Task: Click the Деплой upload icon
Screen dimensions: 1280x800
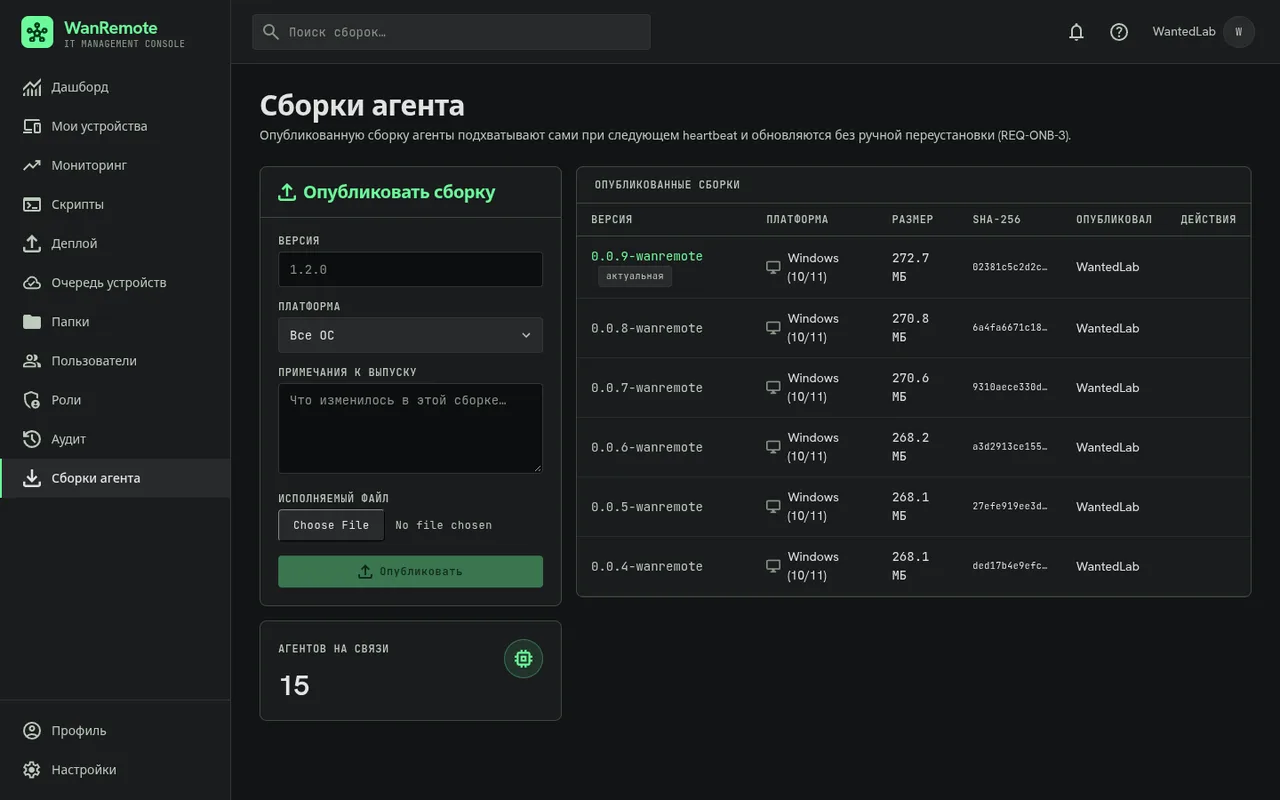Action: point(32,243)
